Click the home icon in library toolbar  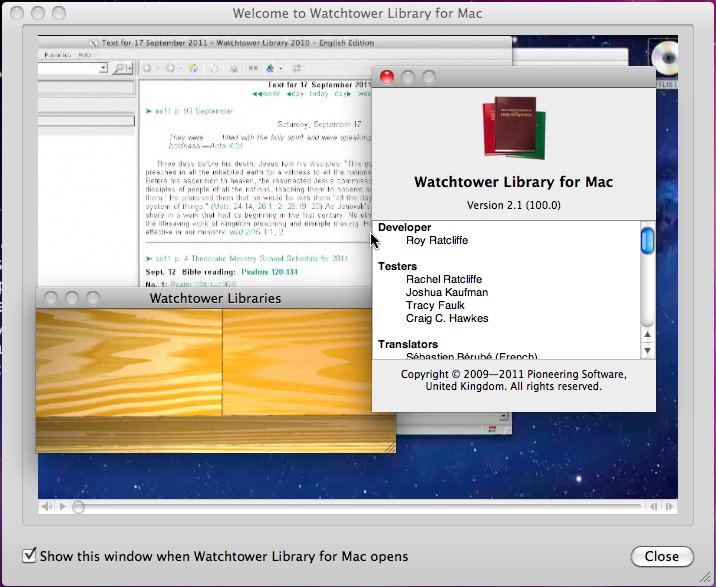[x=192, y=68]
